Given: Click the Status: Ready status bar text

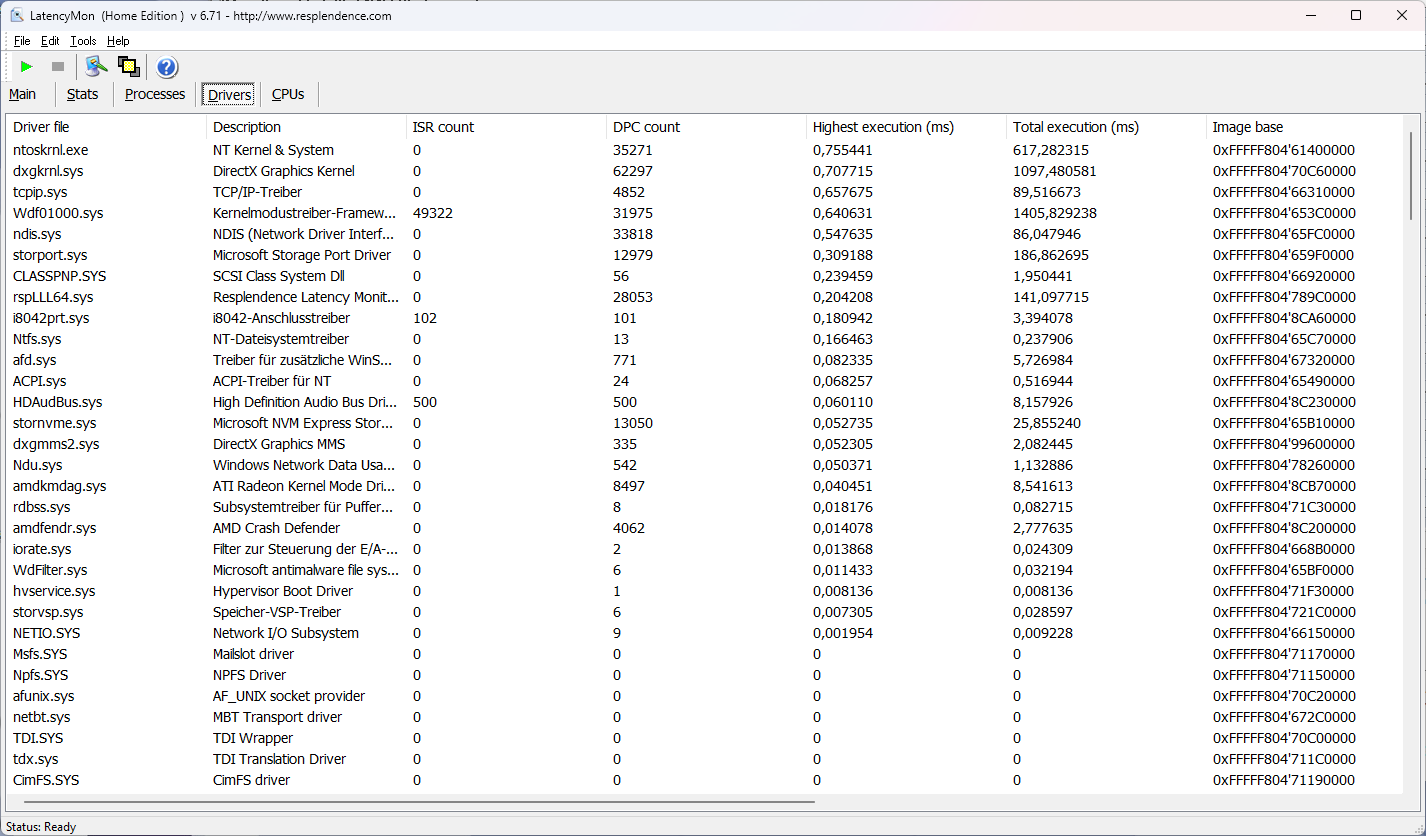Looking at the screenshot, I should click(41, 827).
